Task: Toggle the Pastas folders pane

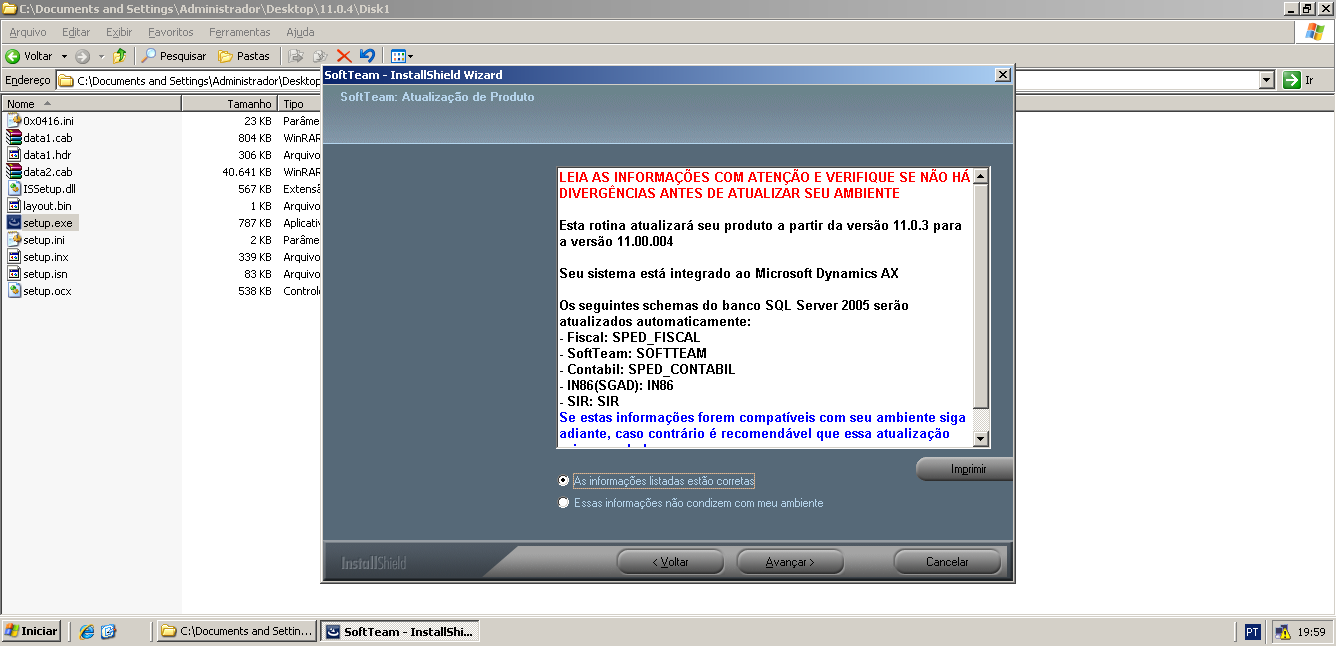Action: point(244,56)
